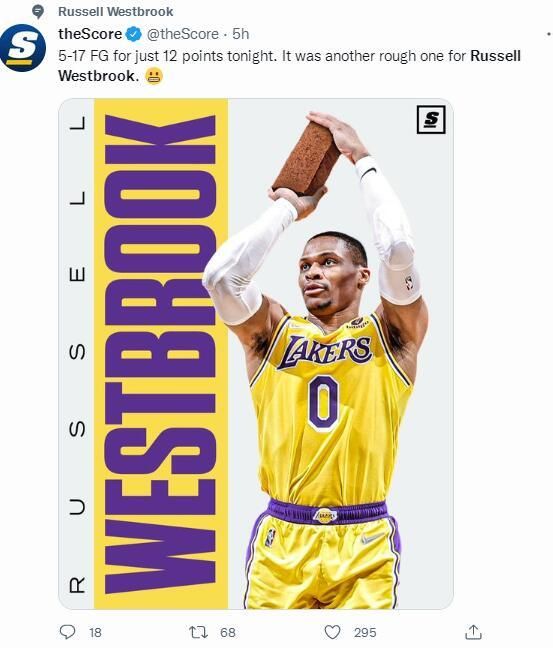Open the Westbrook Lakers graphic image

[256, 354]
